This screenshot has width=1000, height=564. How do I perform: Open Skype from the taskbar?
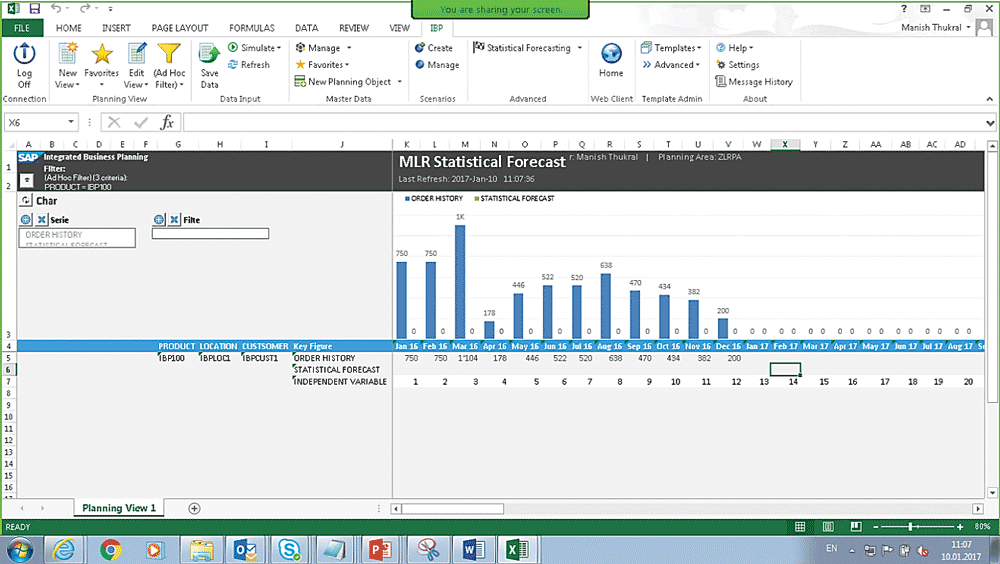coord(289,549)
